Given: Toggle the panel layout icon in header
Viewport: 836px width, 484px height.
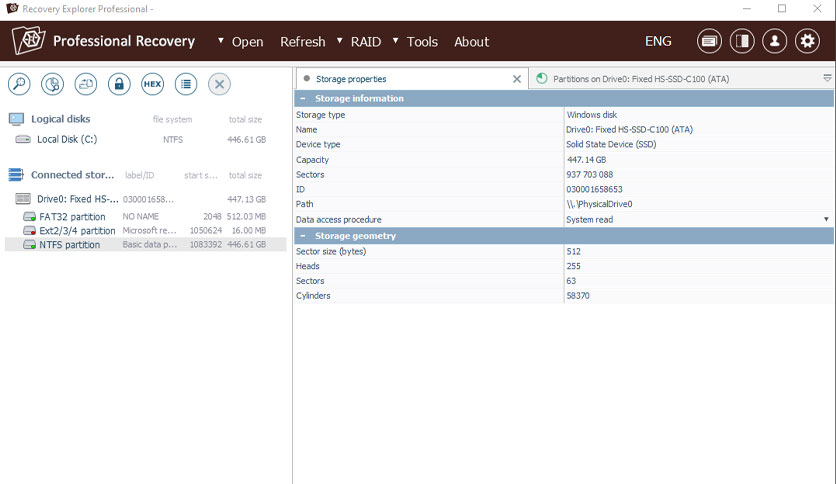Looking at the screenshot, I should [x=742, y=41].
